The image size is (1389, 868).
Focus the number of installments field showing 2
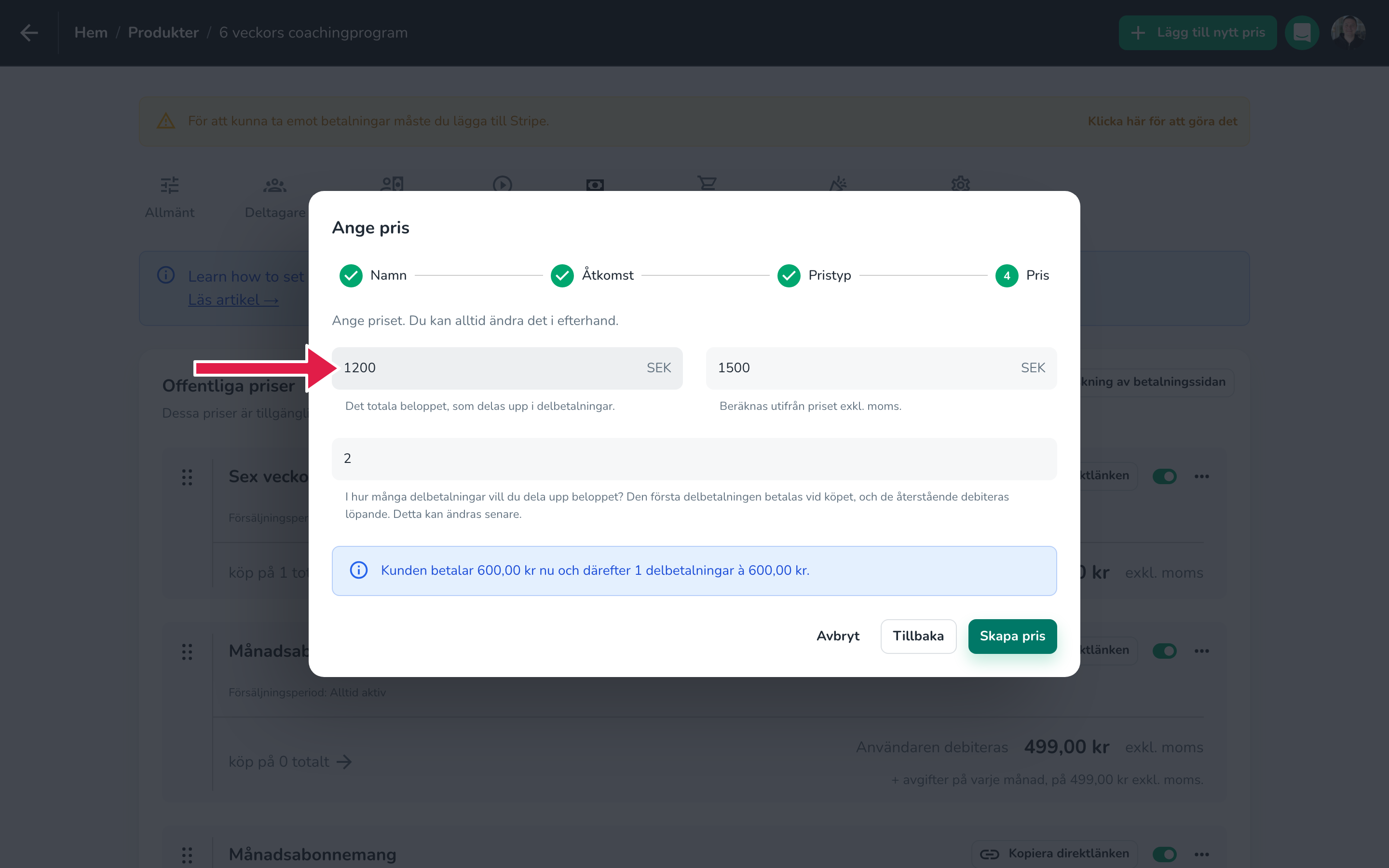694,459
